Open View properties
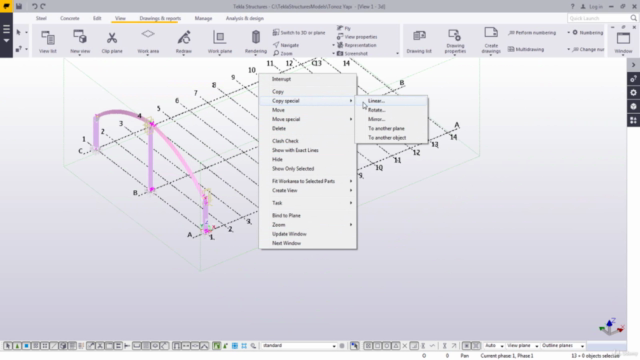The height and width of the screenshot is (360, 640). point(357,37)
